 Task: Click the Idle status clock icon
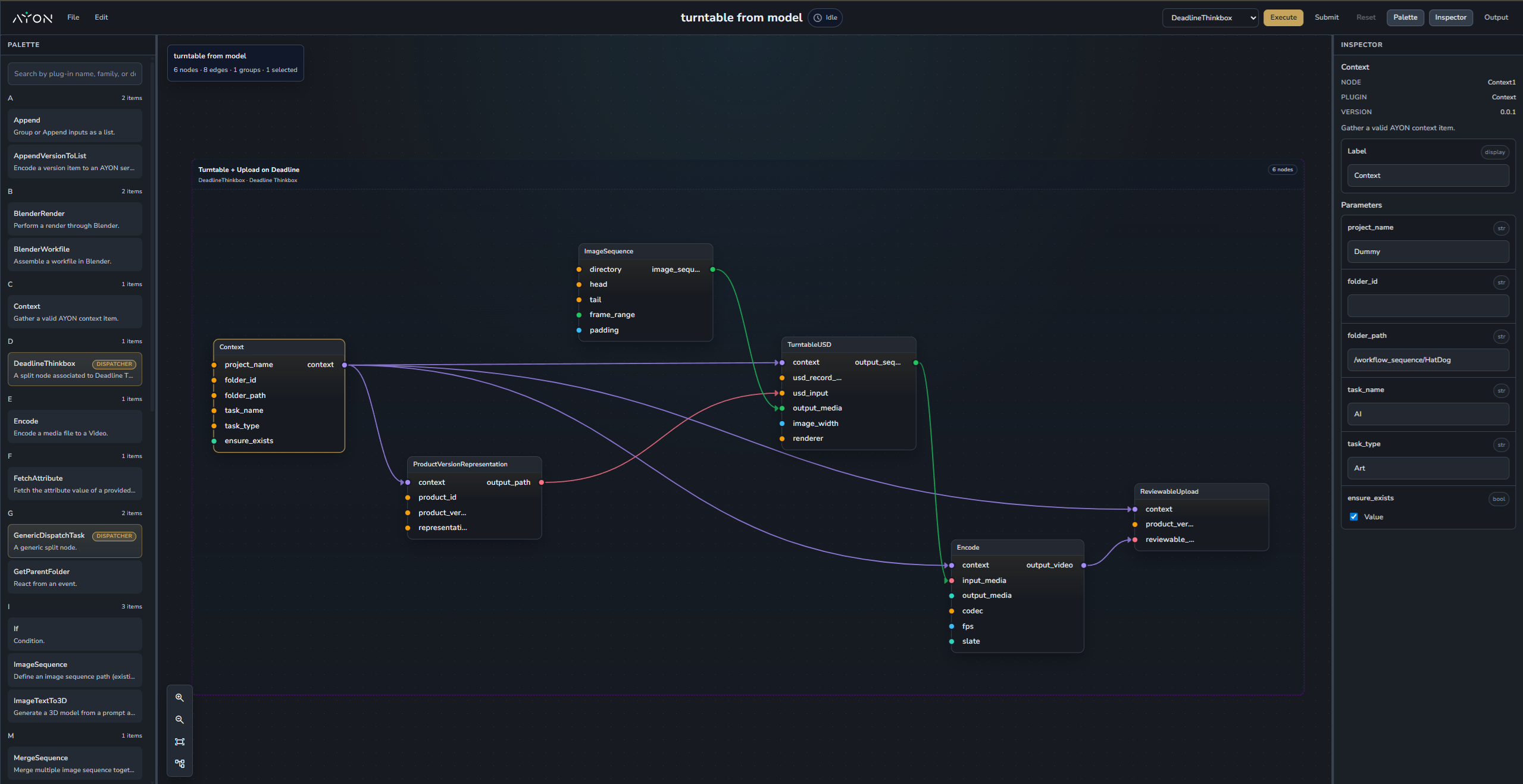click(818, 18)
